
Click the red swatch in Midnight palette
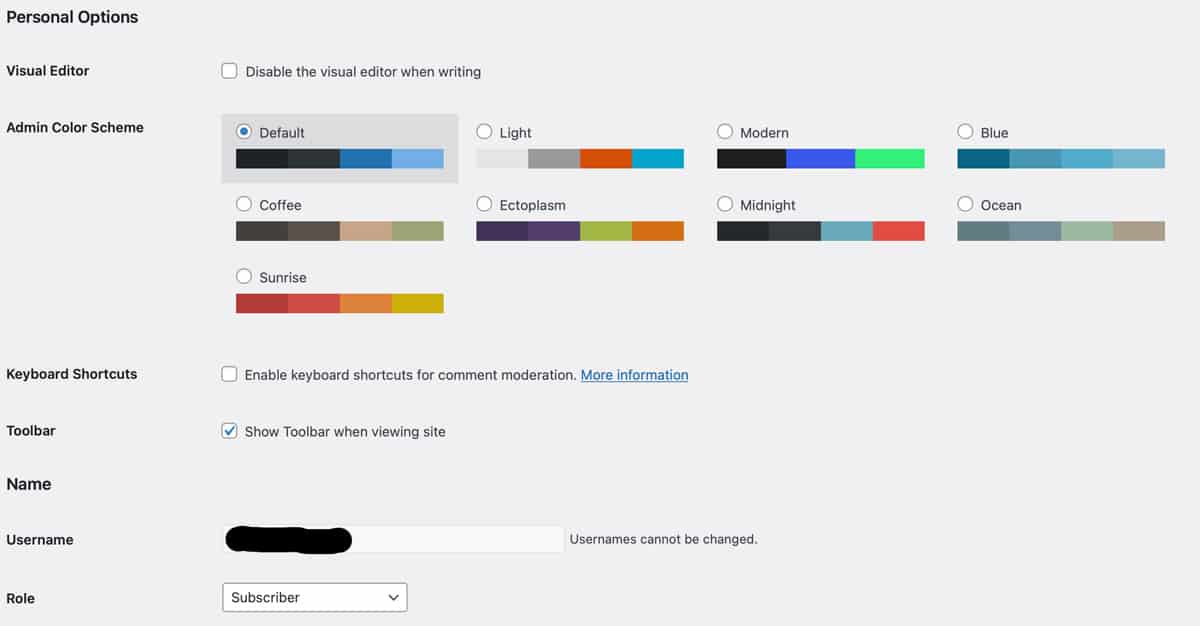pos(898,231)
